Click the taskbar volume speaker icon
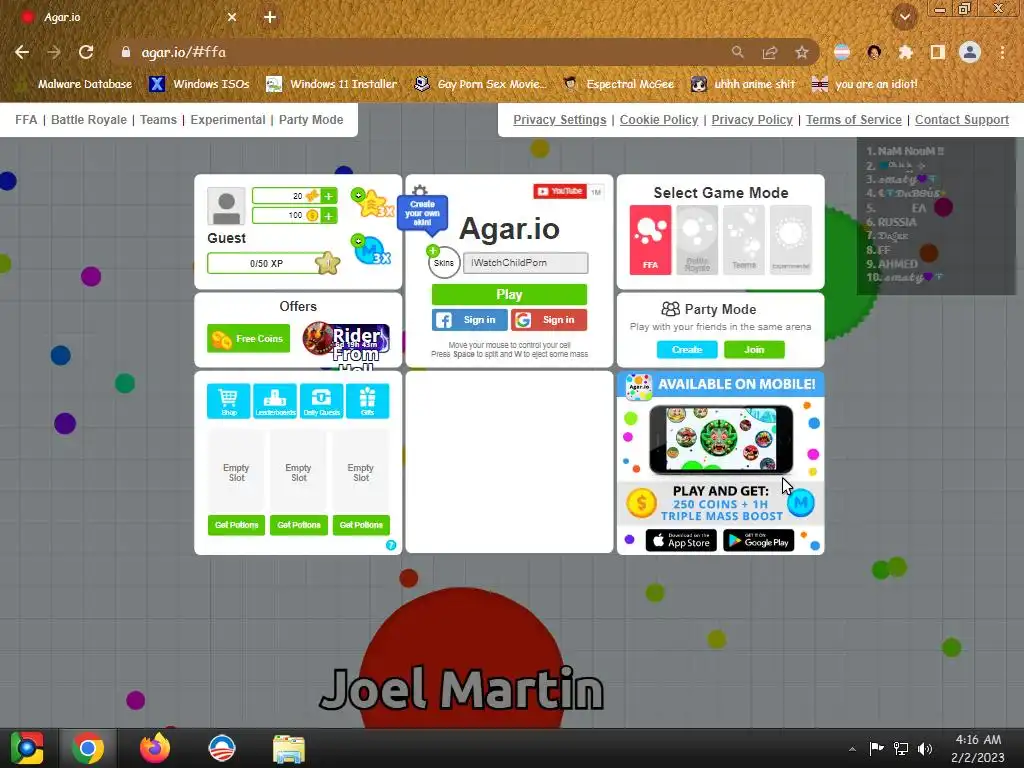1024x768 pixels. pyautogui.click(x=925, y=749)
